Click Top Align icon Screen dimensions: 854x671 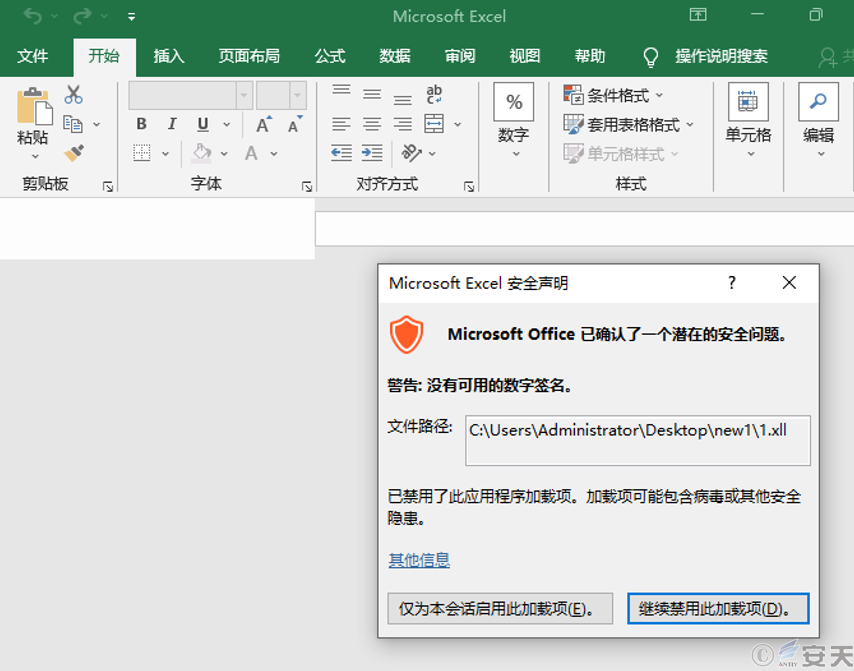click(x=341, y=90)
